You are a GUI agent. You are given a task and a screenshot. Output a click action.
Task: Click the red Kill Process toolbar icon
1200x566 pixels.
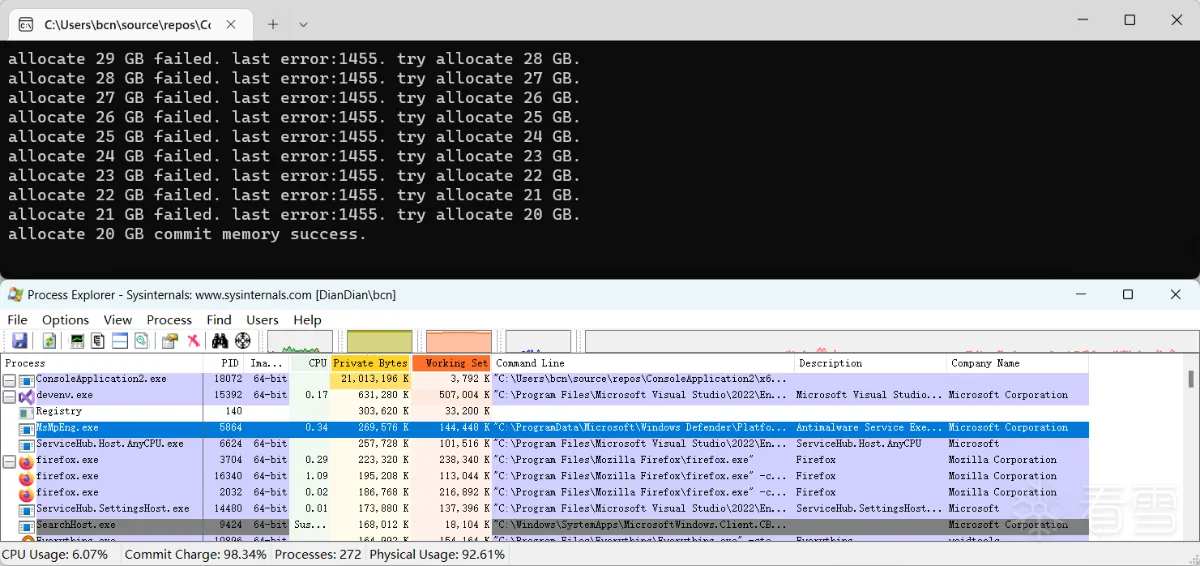193,341
